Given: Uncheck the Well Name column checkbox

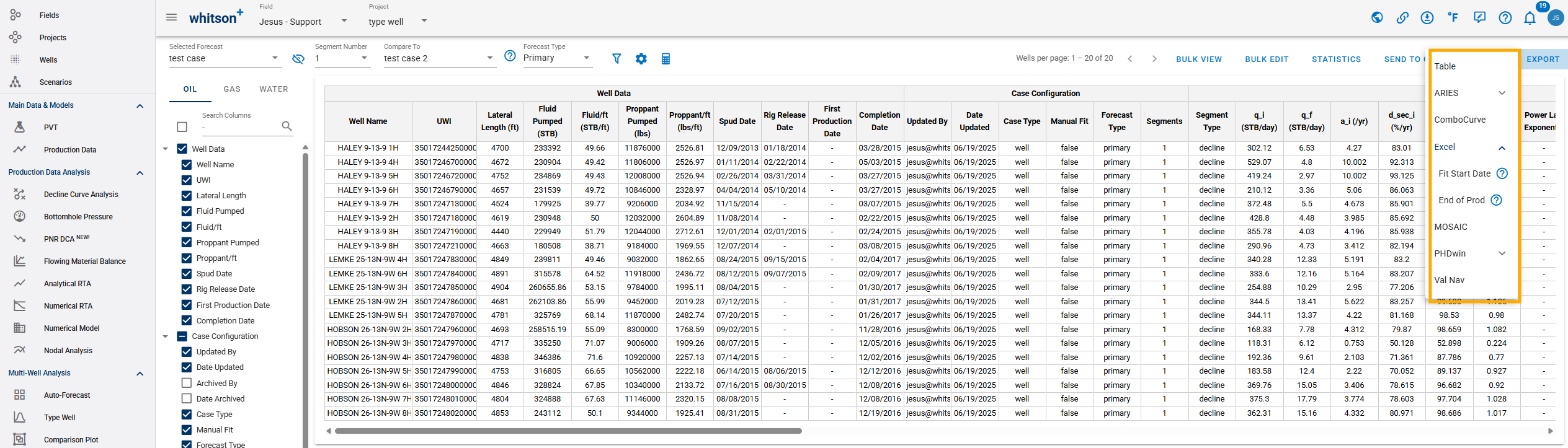Looking at the screenshot, I should (x=187, y=164).
